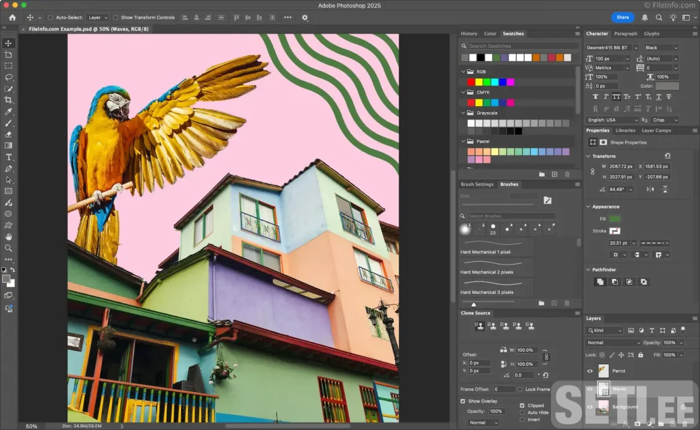
Task: Open the Brush Settings tab
Action: (x=477, y=184)
